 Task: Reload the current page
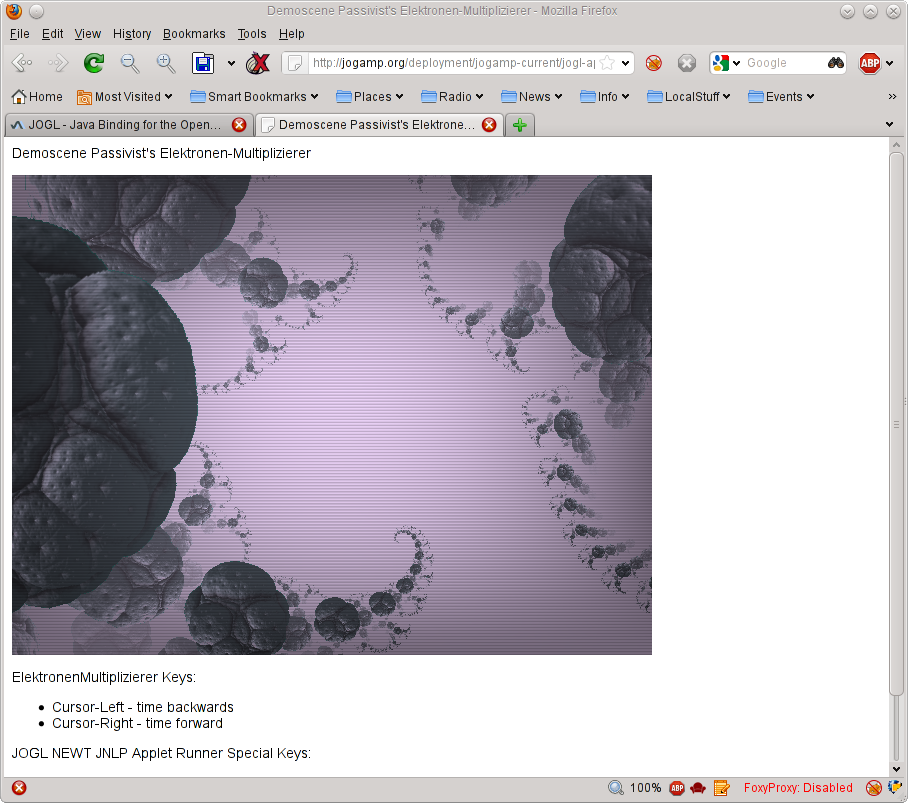click(94, 63)
